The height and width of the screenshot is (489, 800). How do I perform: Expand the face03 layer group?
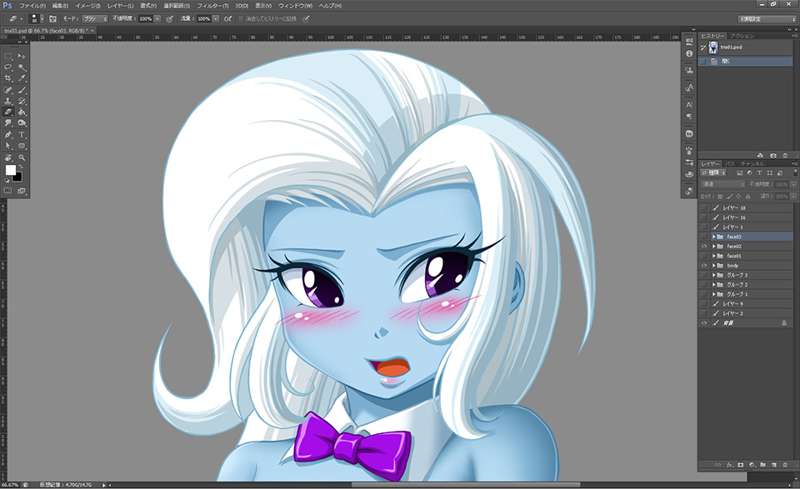pyautogui.click(x=714, y=237)
